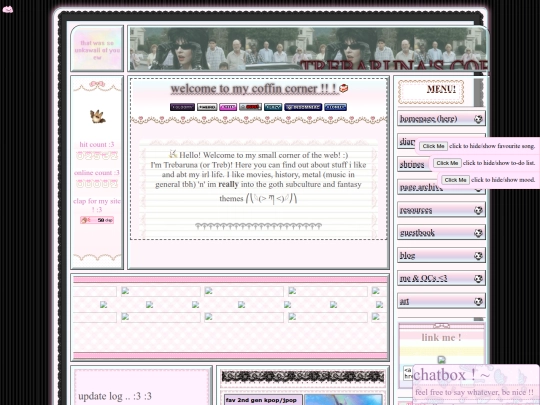Click the hit count digit counter
This screenshot has height=405, width=540.
tap(97, 156)
